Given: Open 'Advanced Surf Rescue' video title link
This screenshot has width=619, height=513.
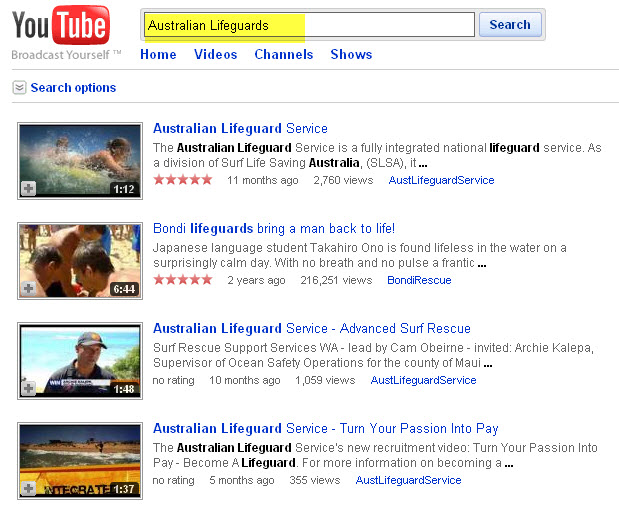Looking at the screenshot, I should tap(311, 329).
